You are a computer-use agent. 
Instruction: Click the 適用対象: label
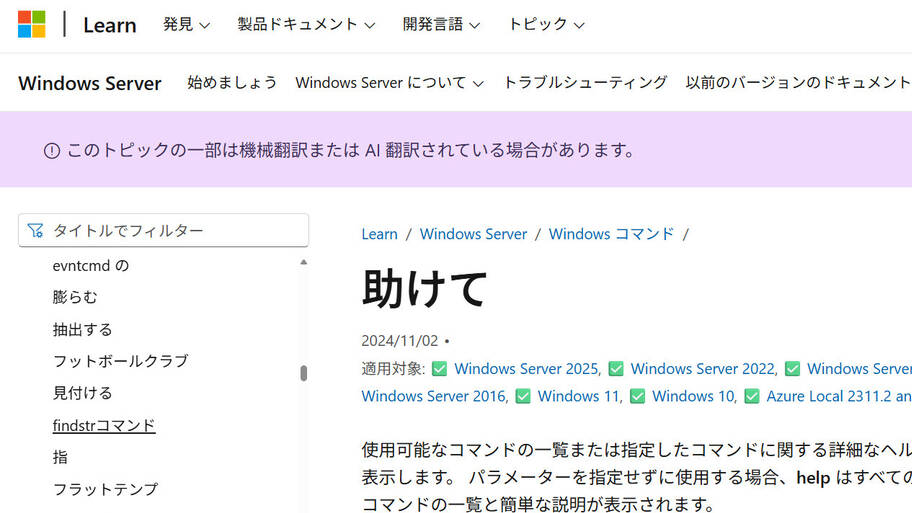pos(393,369)
